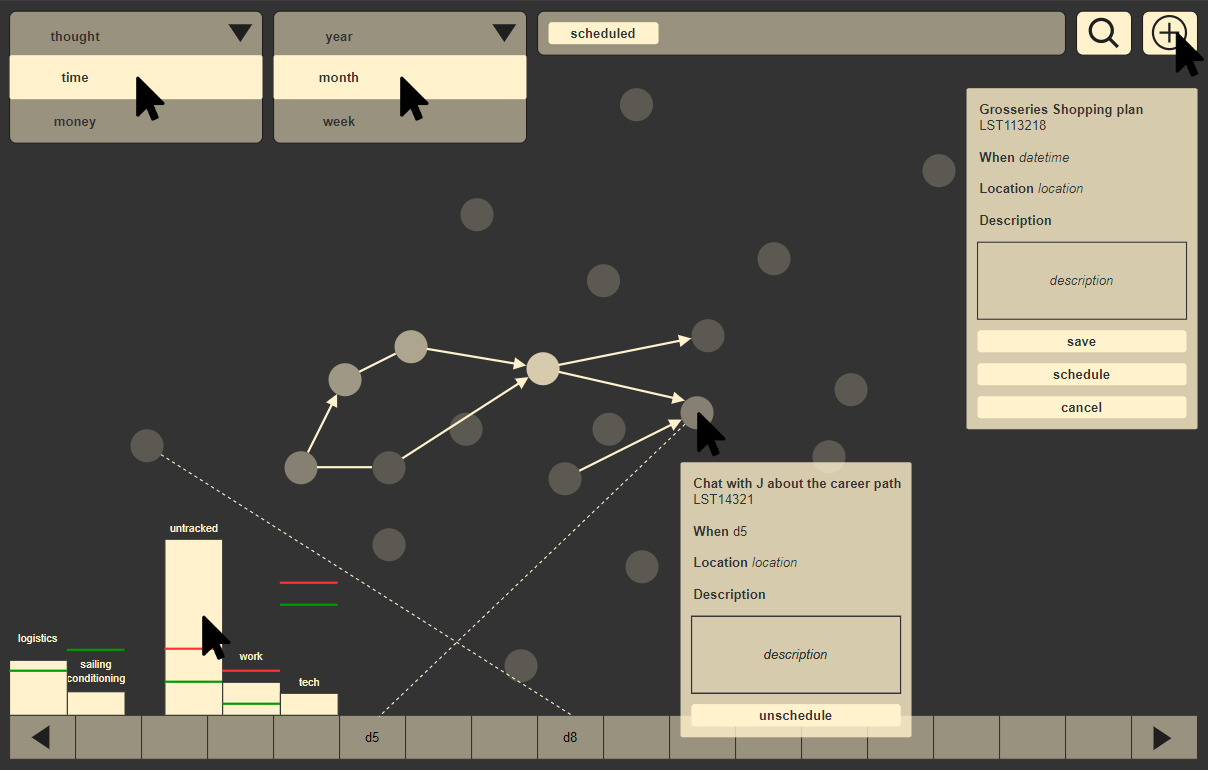Click the plus circle add icon
This screenshot has height=770, width=1208.
1168,33
